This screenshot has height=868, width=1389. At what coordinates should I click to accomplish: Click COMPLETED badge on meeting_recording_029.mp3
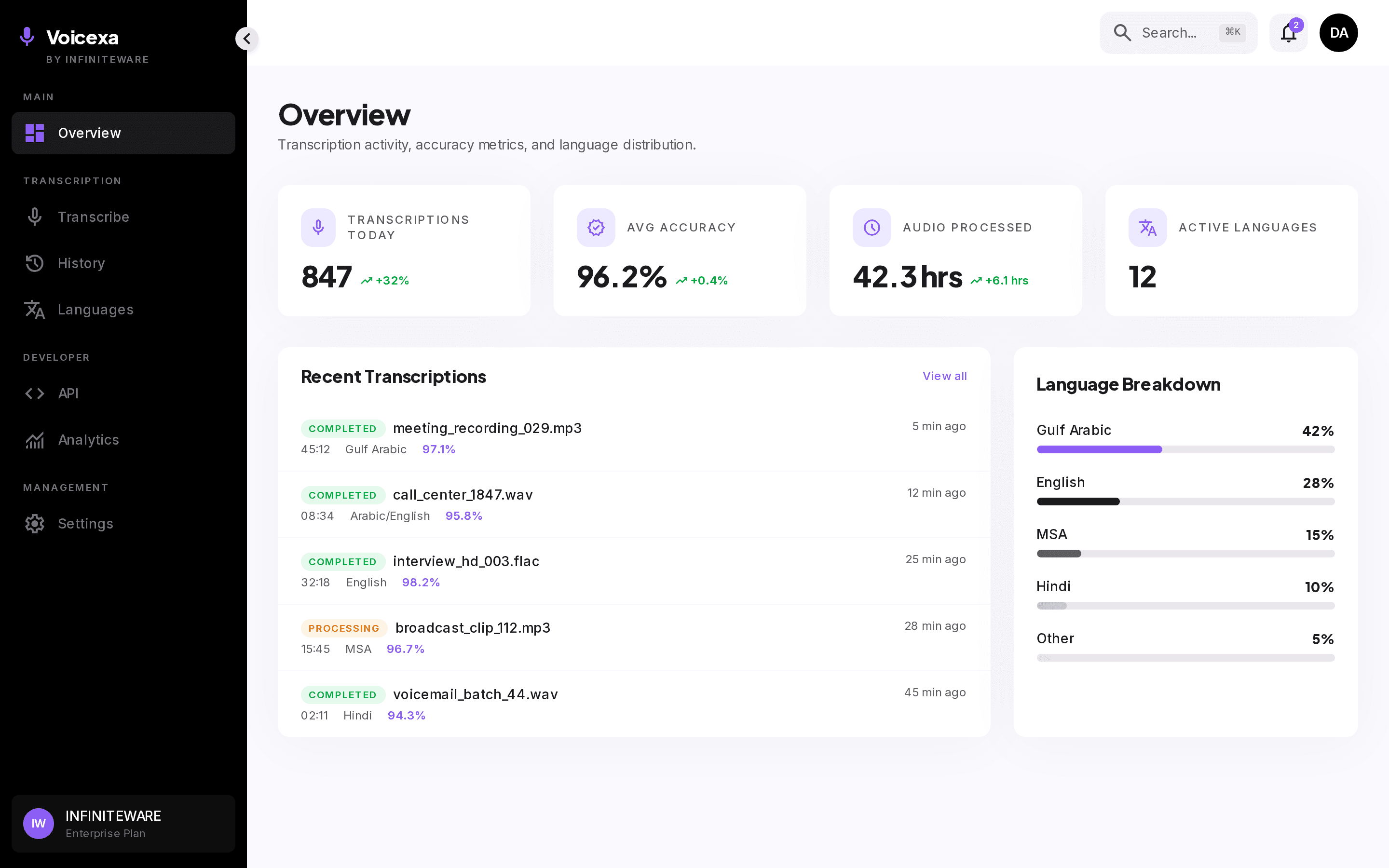coord(342,428)
